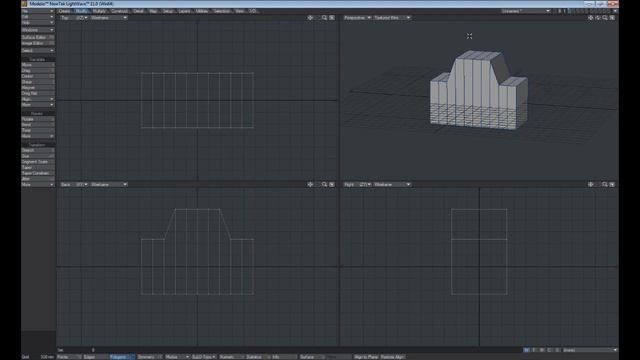Open the Textured Wire render style dropdown
This screenshot has width=640, height=360.
[392, 18]
